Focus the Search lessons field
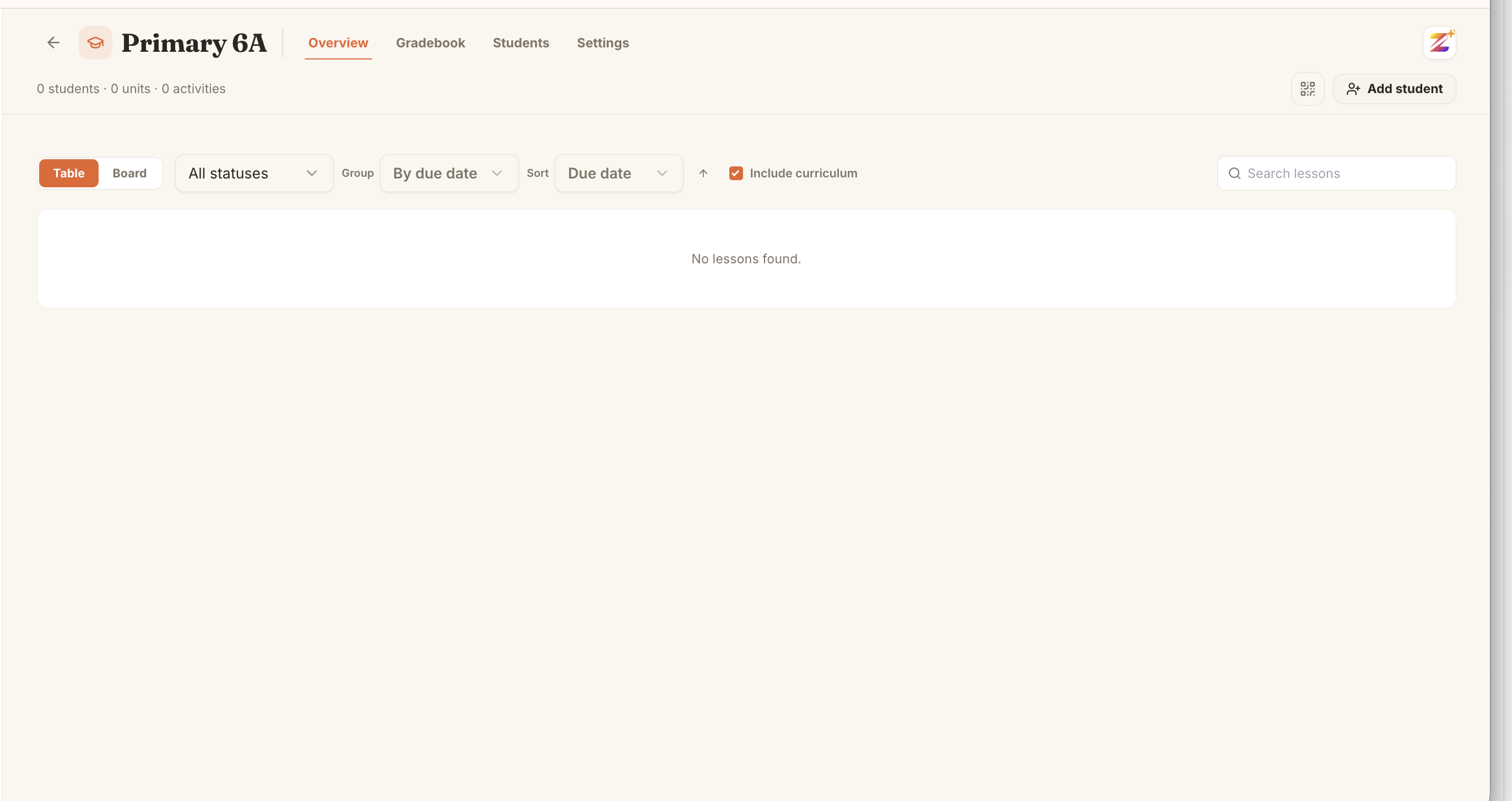 1336,173
